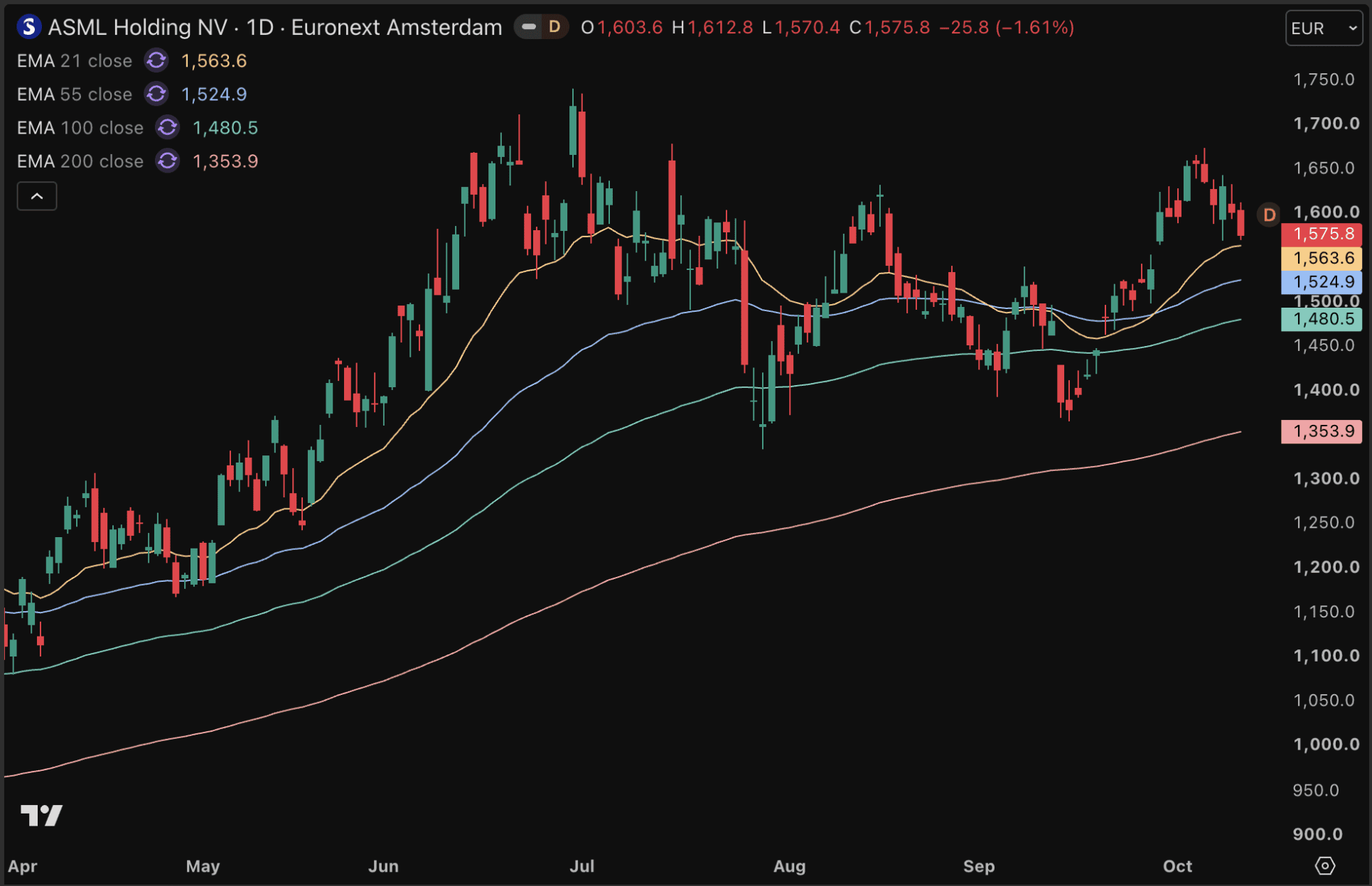Click the 900.0 price scale value
1372x886 pixels.
click(1317, 834)
